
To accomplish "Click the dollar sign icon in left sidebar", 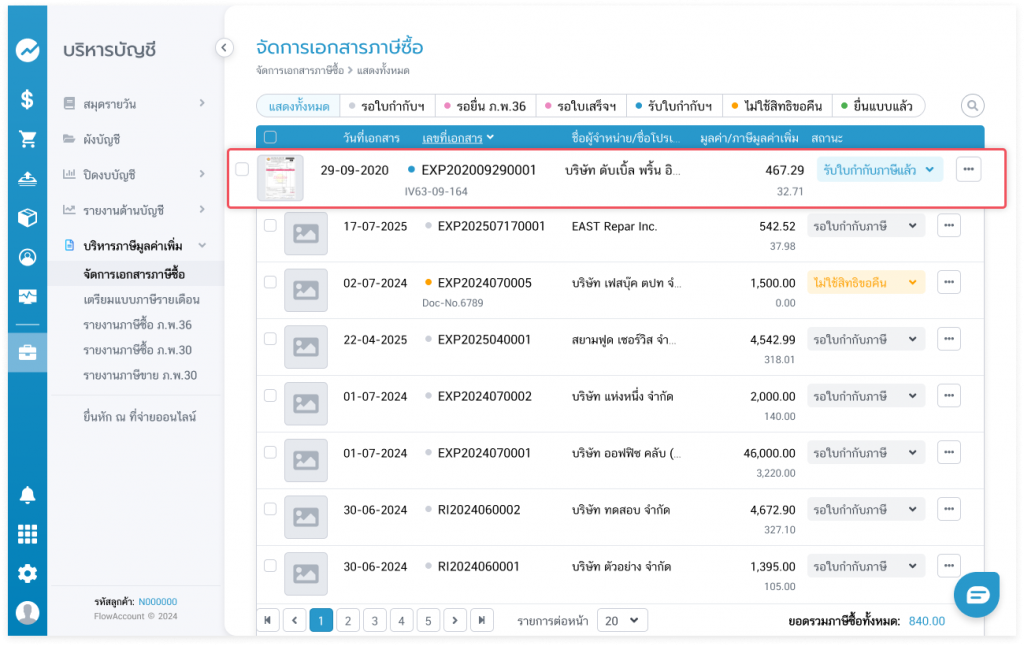I will click(x=27, y=99).
